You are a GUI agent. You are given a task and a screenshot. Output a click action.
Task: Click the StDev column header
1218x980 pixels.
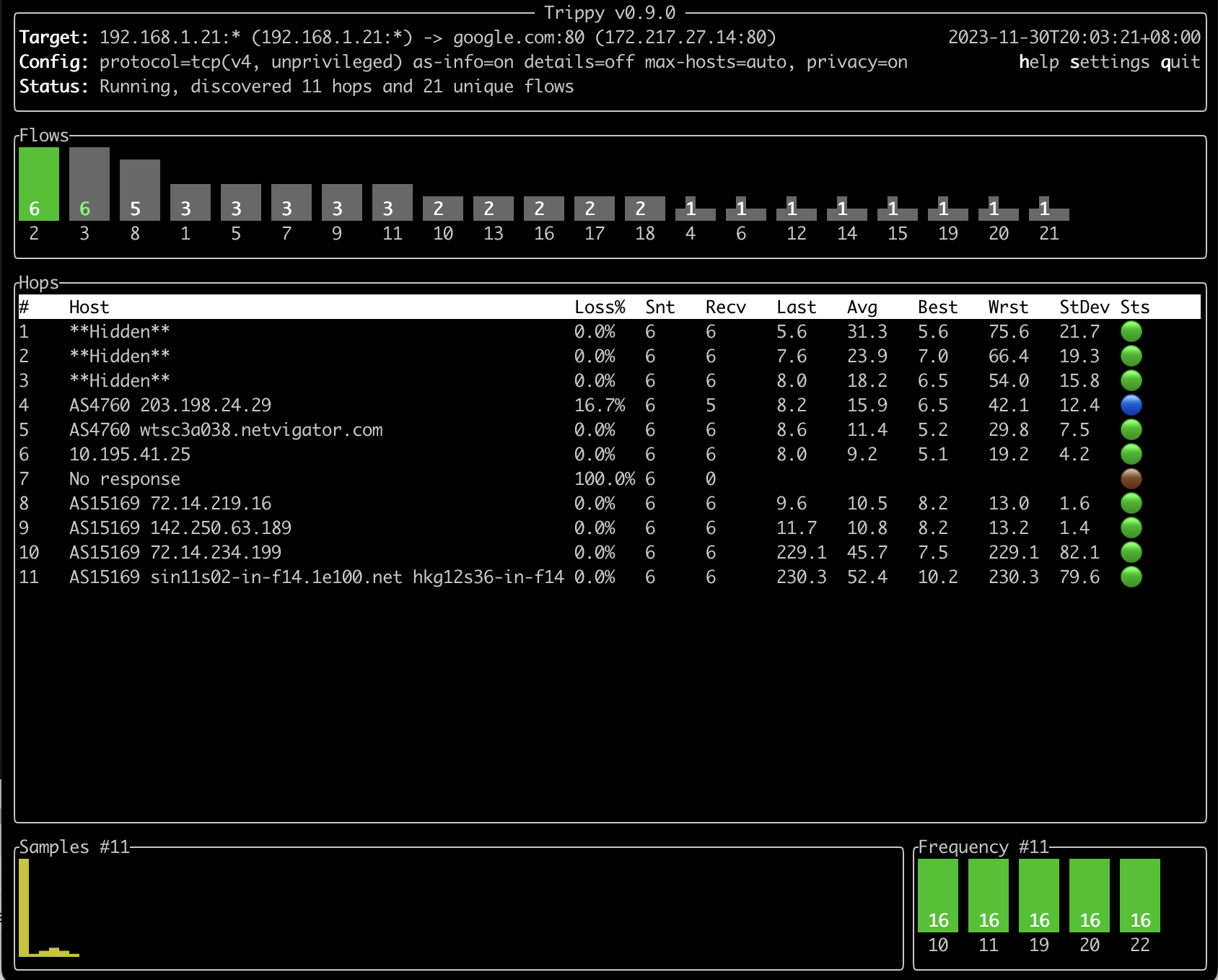tap(1085, 307)
